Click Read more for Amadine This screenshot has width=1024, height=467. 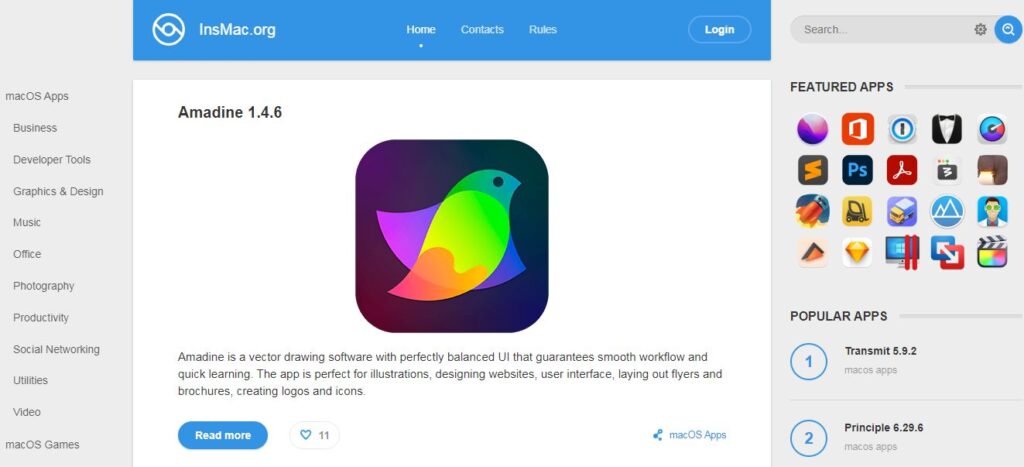(223, 435)
